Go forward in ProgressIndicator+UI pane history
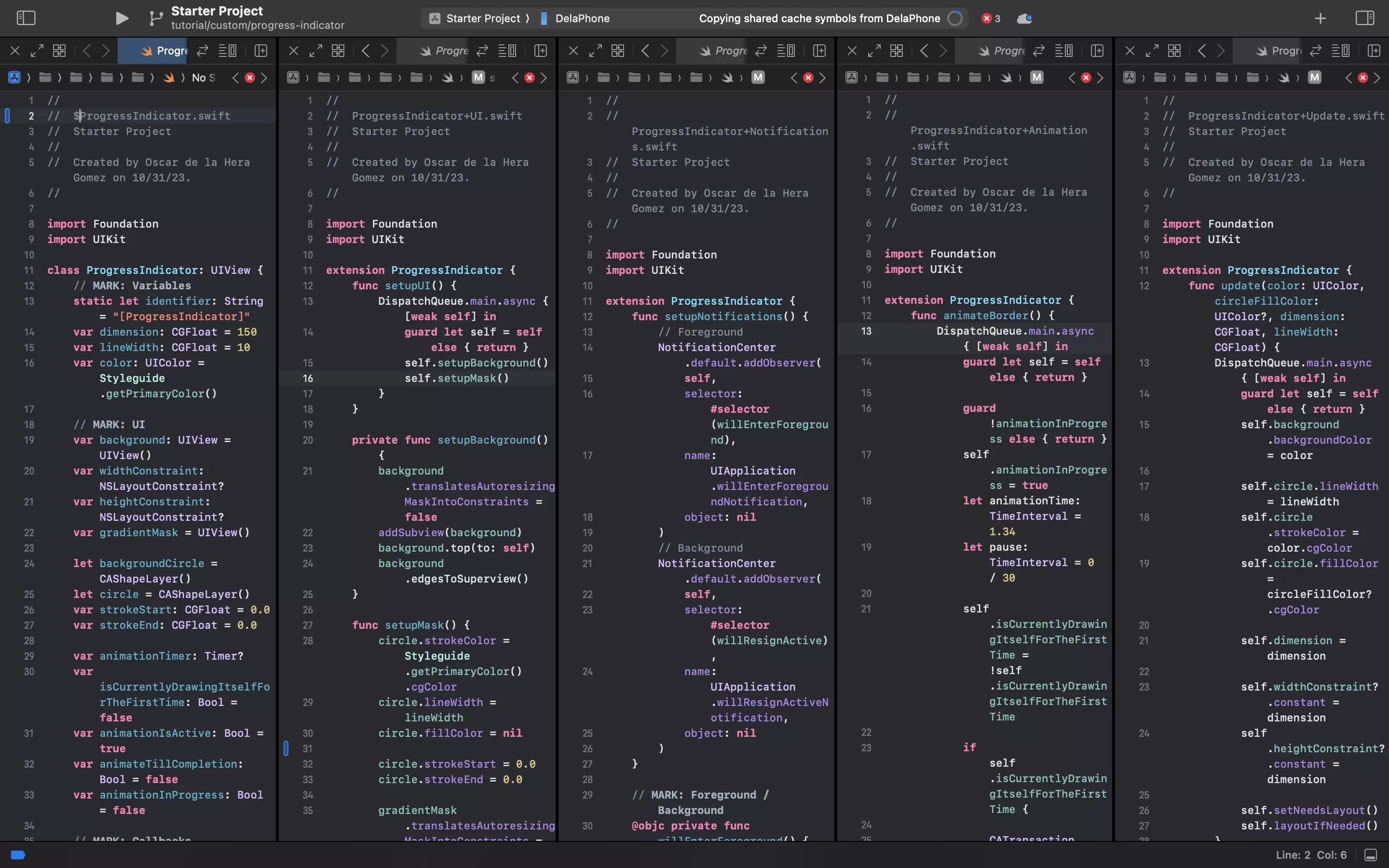The height and width of the screenshot is (868, 1389). [384, 51]
